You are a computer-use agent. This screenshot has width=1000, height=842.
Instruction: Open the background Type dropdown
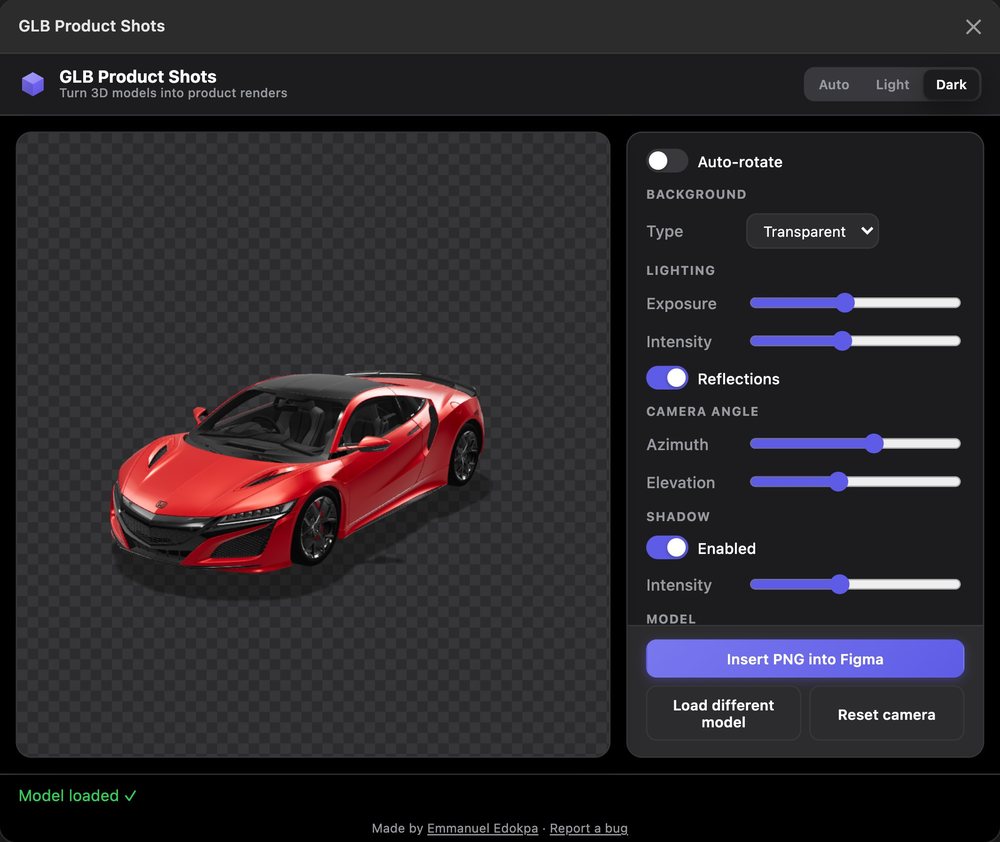click(x=812, y=231)
